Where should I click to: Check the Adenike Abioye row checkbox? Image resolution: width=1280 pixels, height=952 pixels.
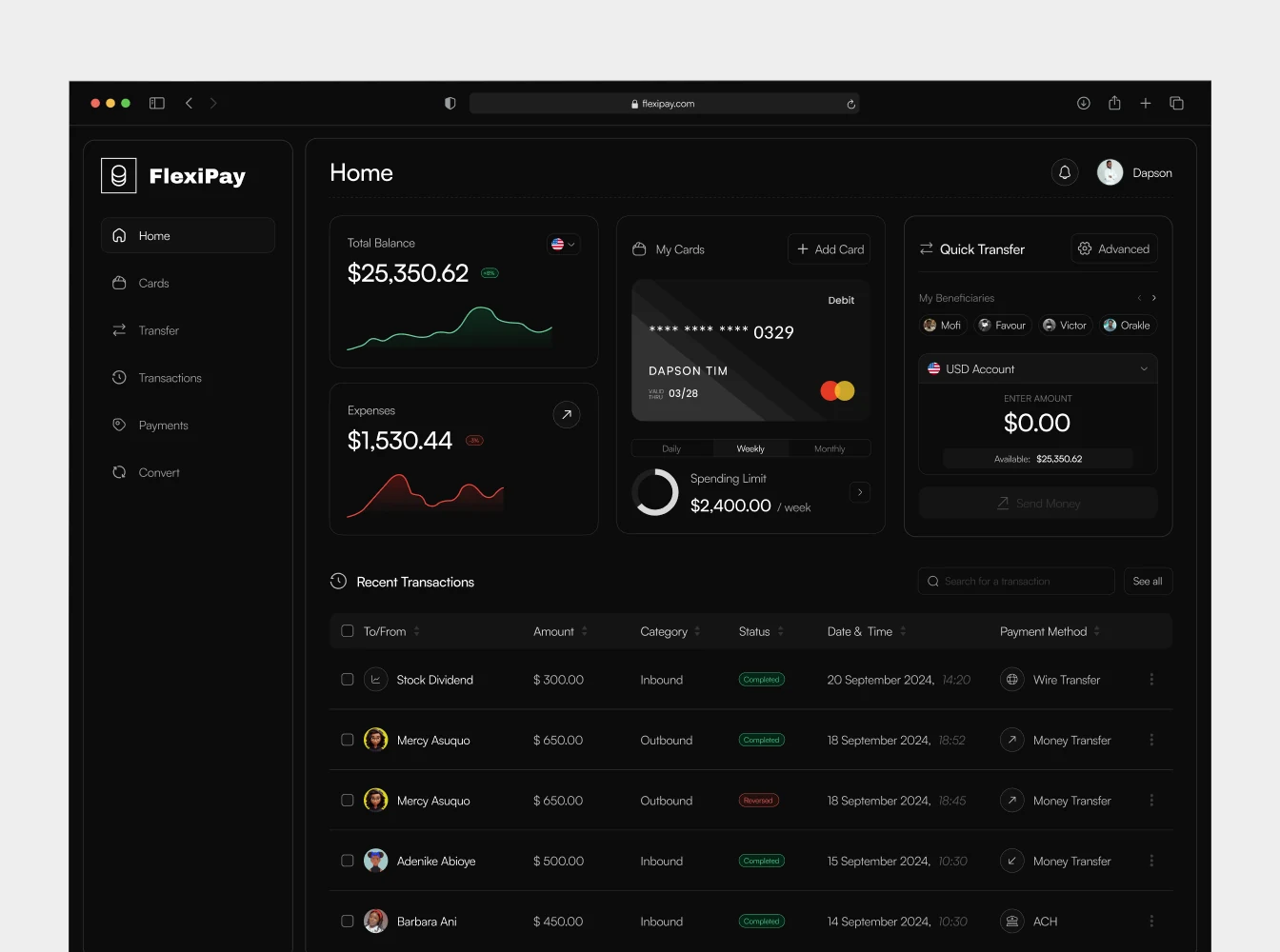tap(348, 861)
